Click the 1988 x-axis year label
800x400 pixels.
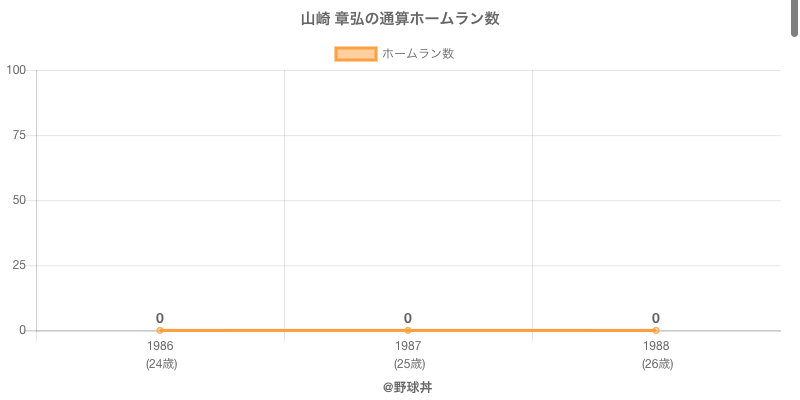tap(656, 346)
